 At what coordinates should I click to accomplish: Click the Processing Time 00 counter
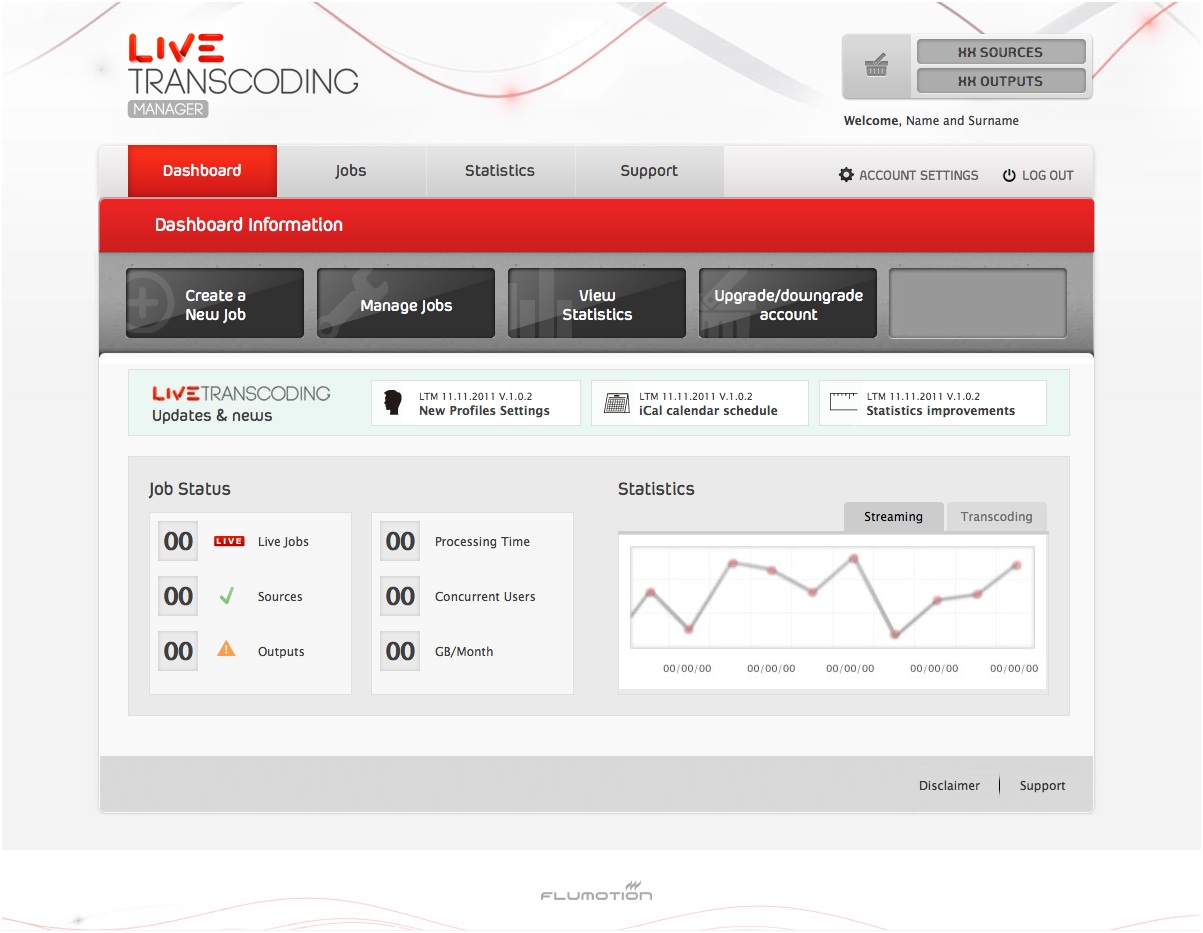point(400,541)
